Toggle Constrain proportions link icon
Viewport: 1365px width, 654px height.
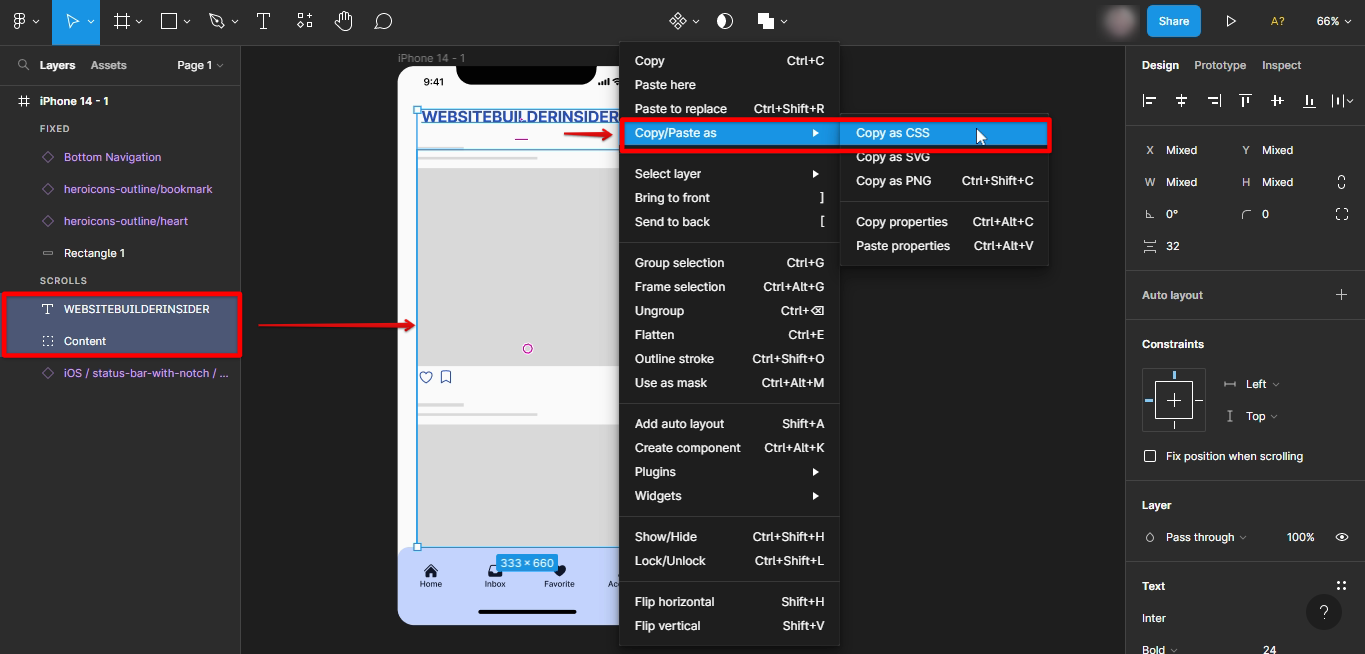point(1342,182)
